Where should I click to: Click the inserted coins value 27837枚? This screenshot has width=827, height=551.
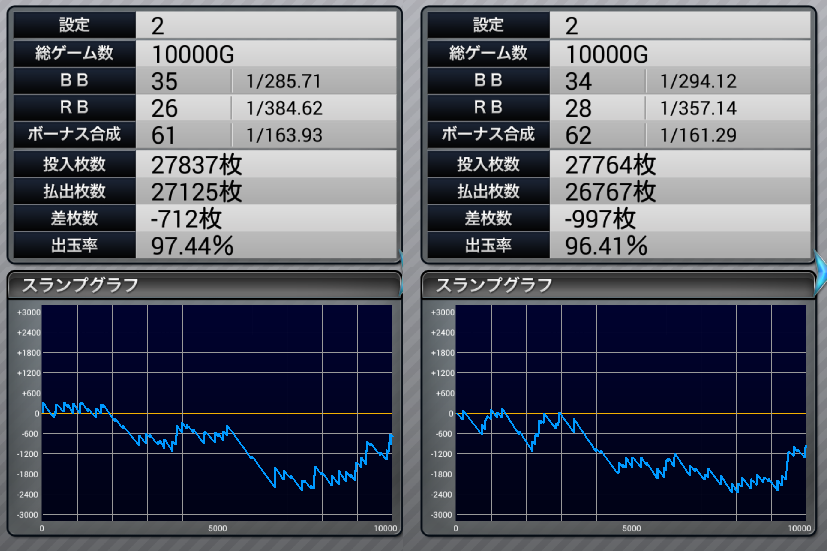coord(196,165)
